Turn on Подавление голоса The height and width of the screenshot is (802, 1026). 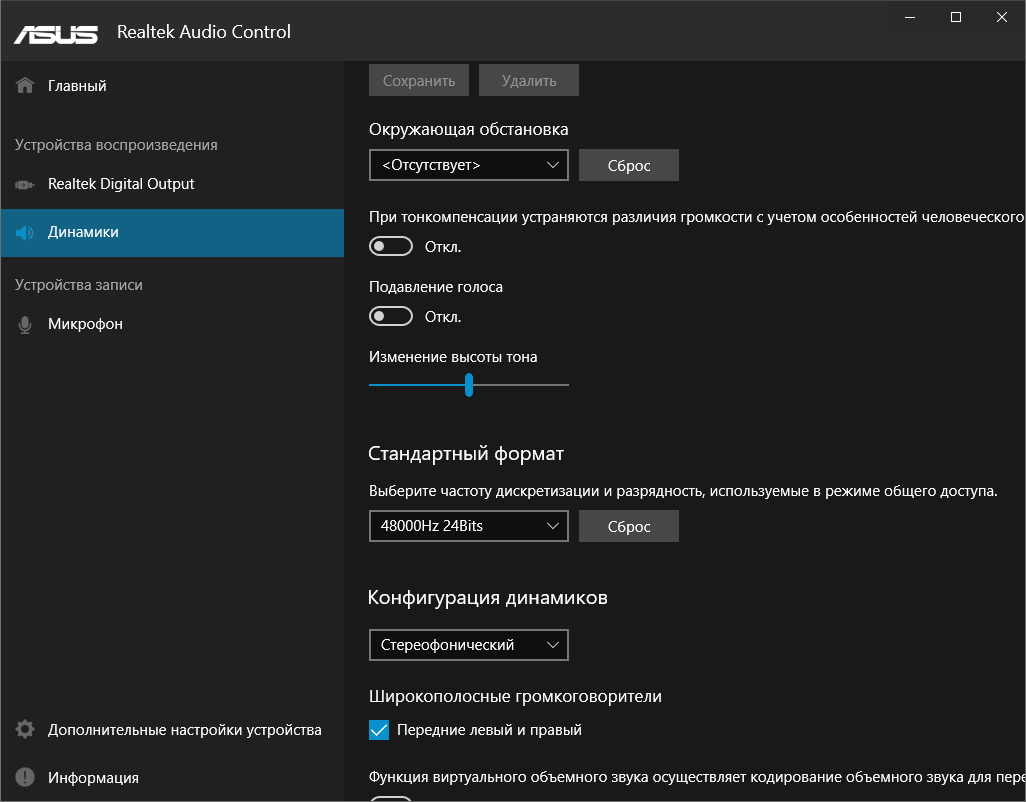click(x=391, y=316)
